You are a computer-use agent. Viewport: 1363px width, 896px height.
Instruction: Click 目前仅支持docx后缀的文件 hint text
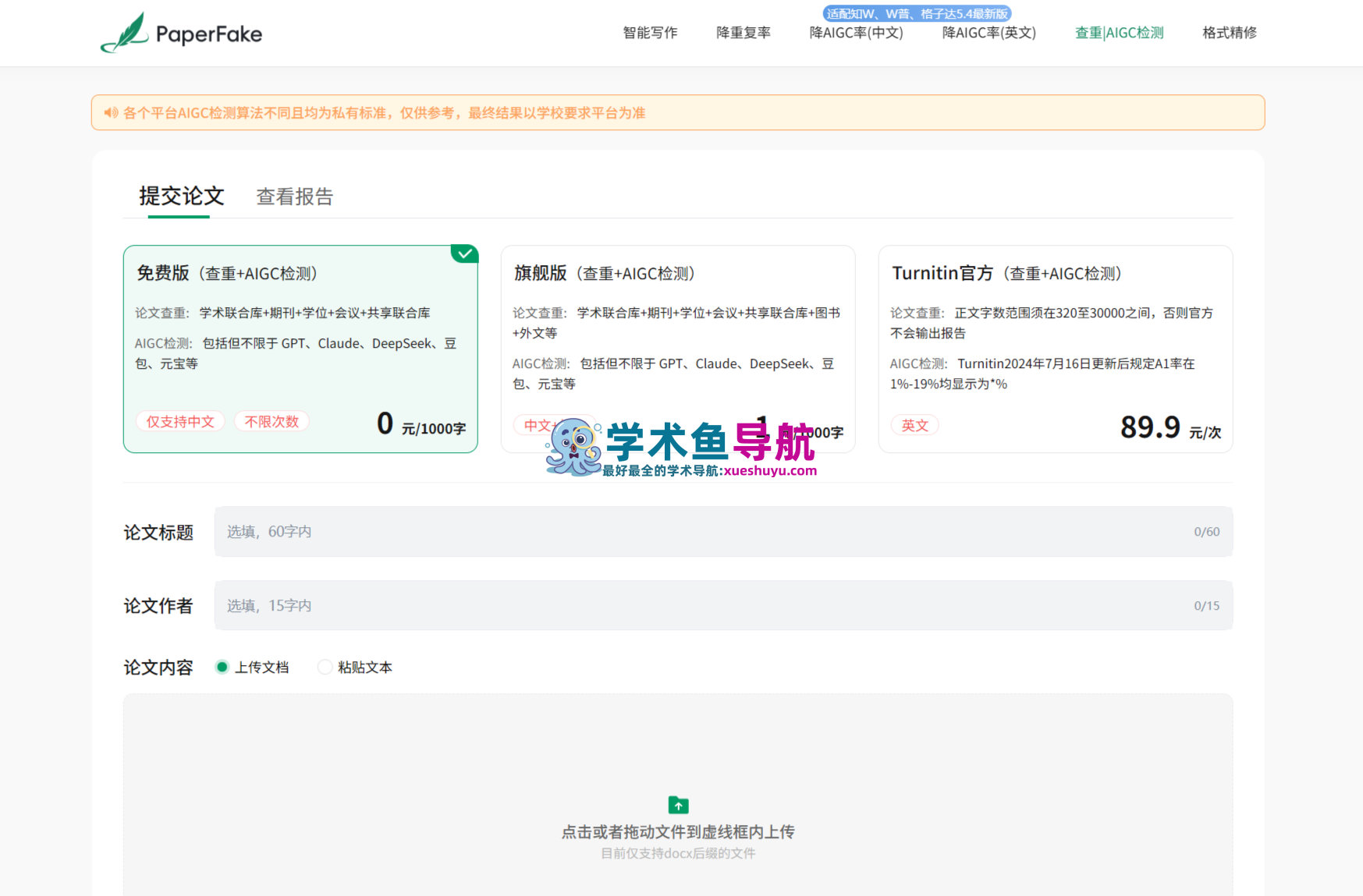(678, 853)
